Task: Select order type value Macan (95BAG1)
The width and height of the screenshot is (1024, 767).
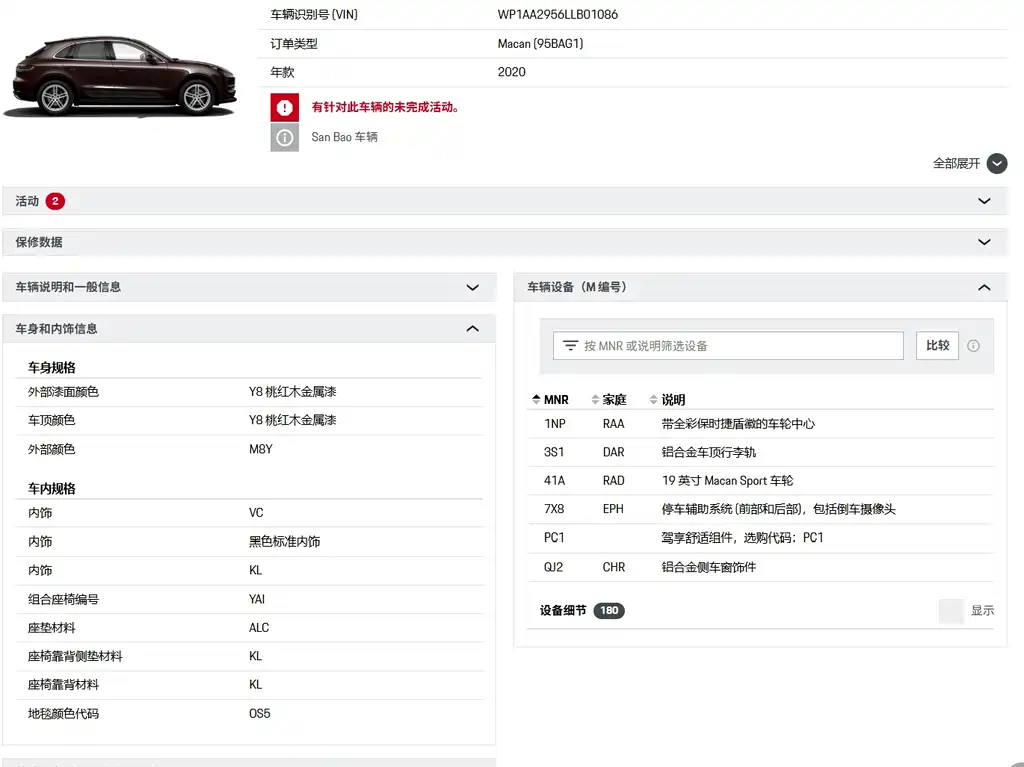Action: pyautogui.click(x=540, y=44)
